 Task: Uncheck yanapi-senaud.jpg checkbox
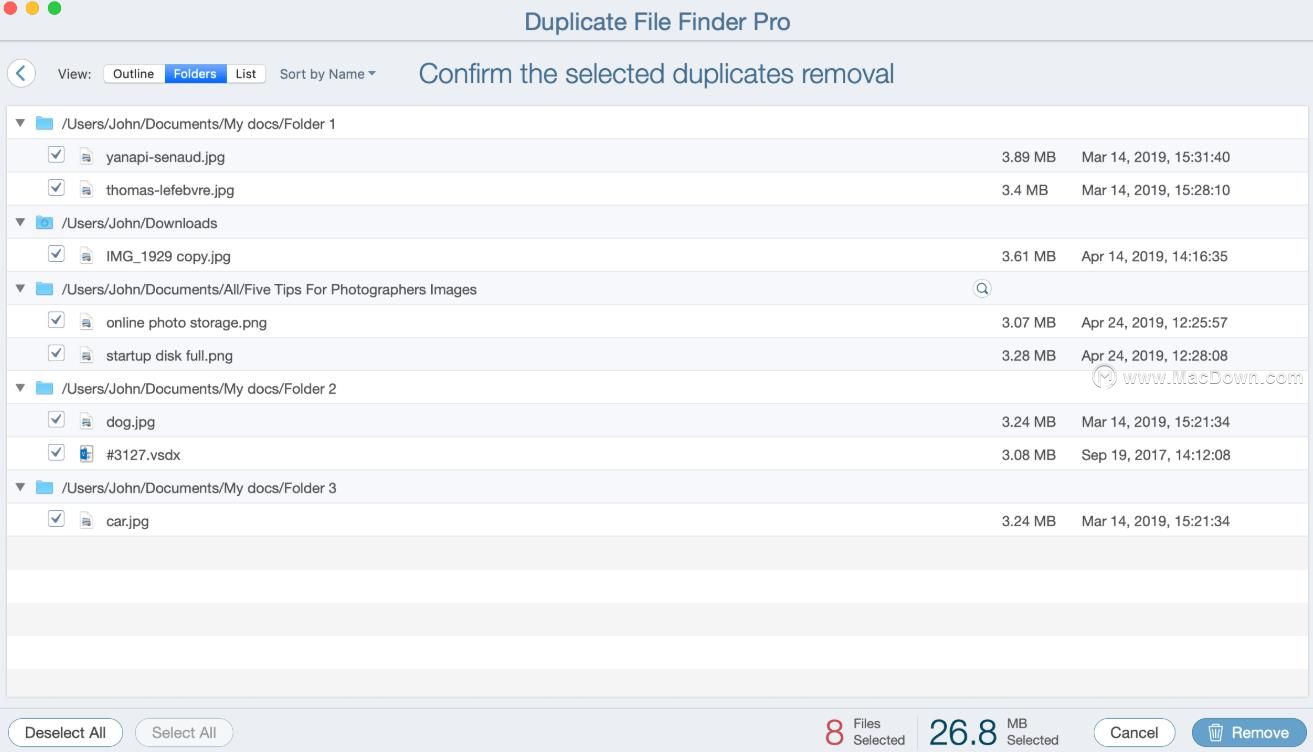[56, 155]
